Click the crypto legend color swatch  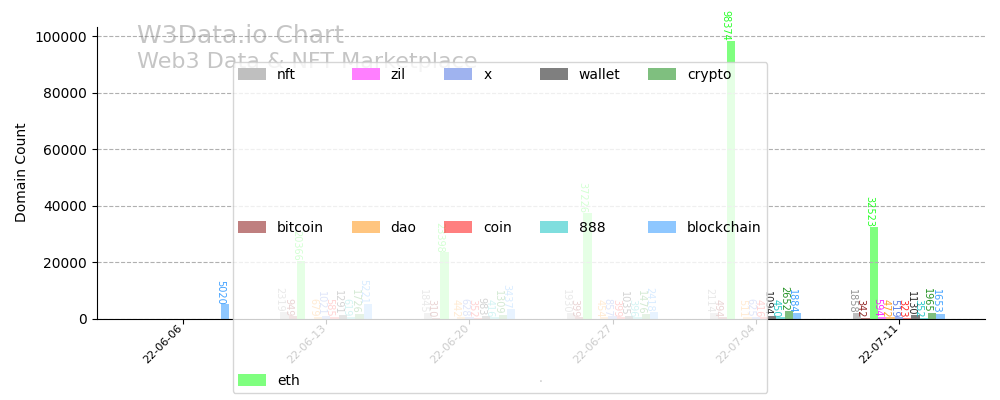[662, 74]
